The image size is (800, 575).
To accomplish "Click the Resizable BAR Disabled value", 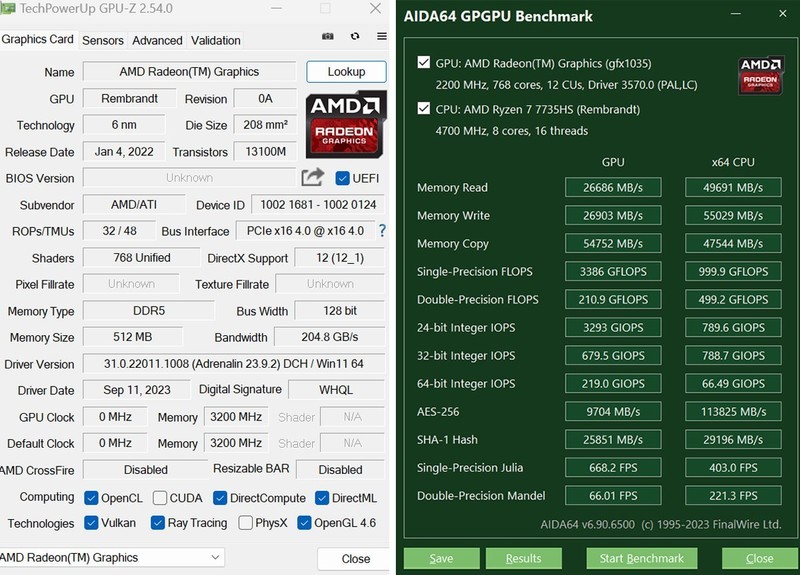I will point(340,469).
